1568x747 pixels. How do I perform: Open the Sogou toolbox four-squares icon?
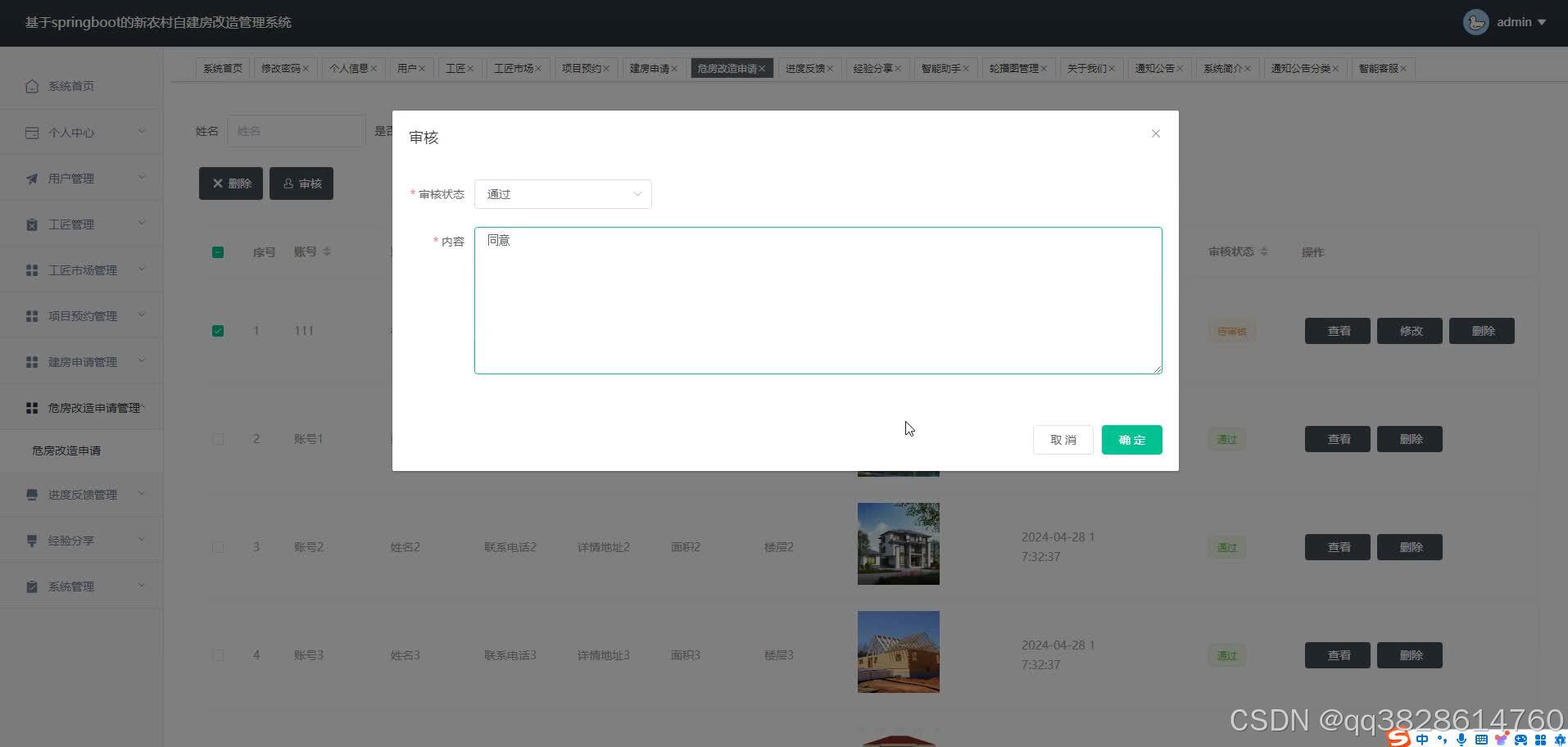coord(1541,739)
